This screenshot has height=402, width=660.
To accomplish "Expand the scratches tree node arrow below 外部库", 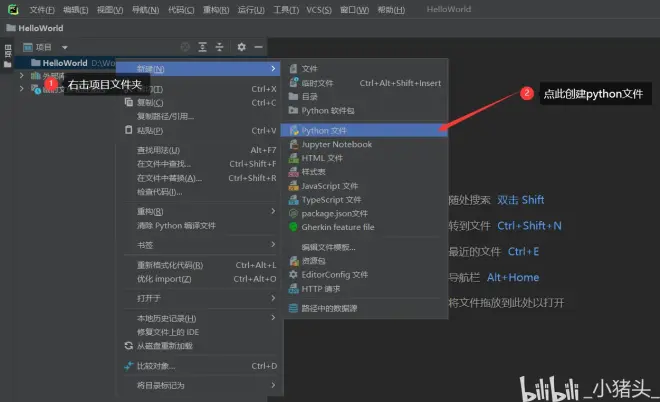I will [22, 88].
